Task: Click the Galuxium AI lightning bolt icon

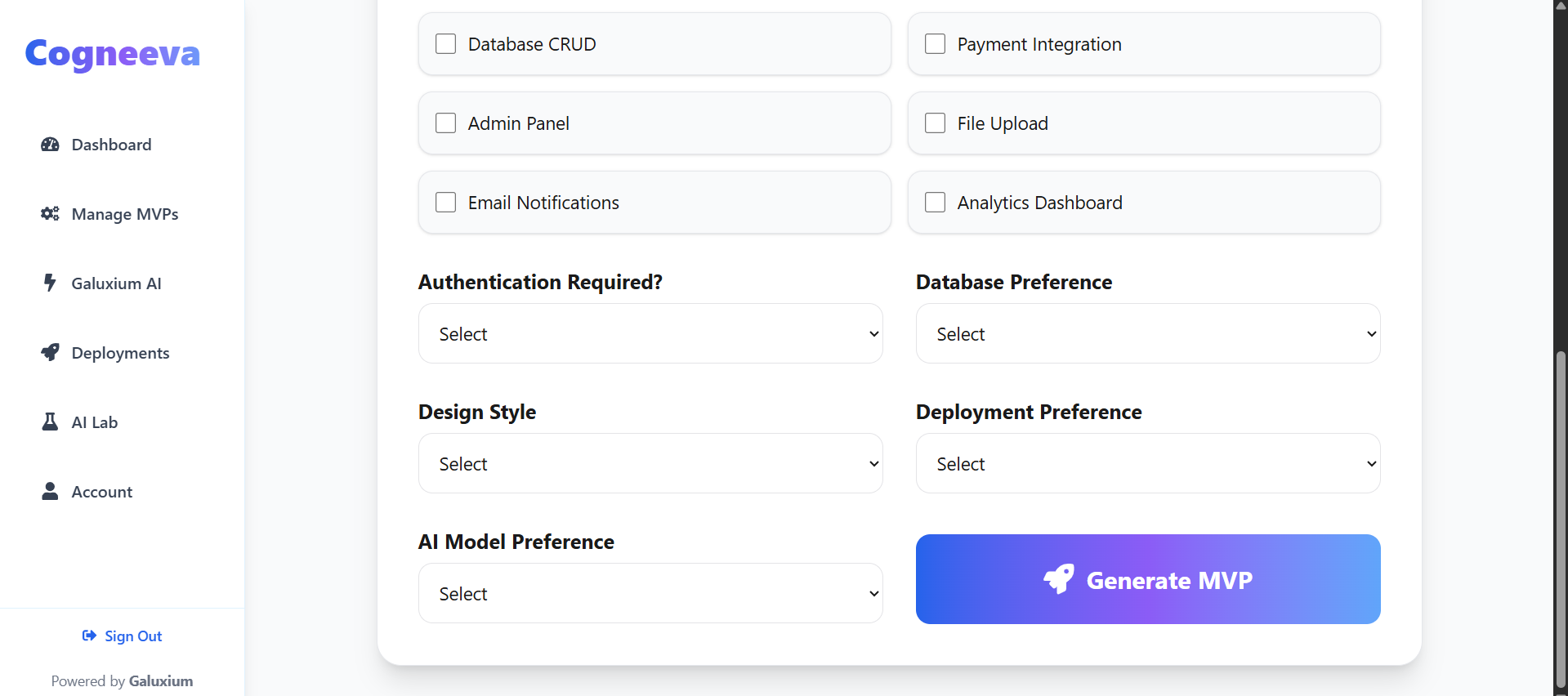Action: 50,283
